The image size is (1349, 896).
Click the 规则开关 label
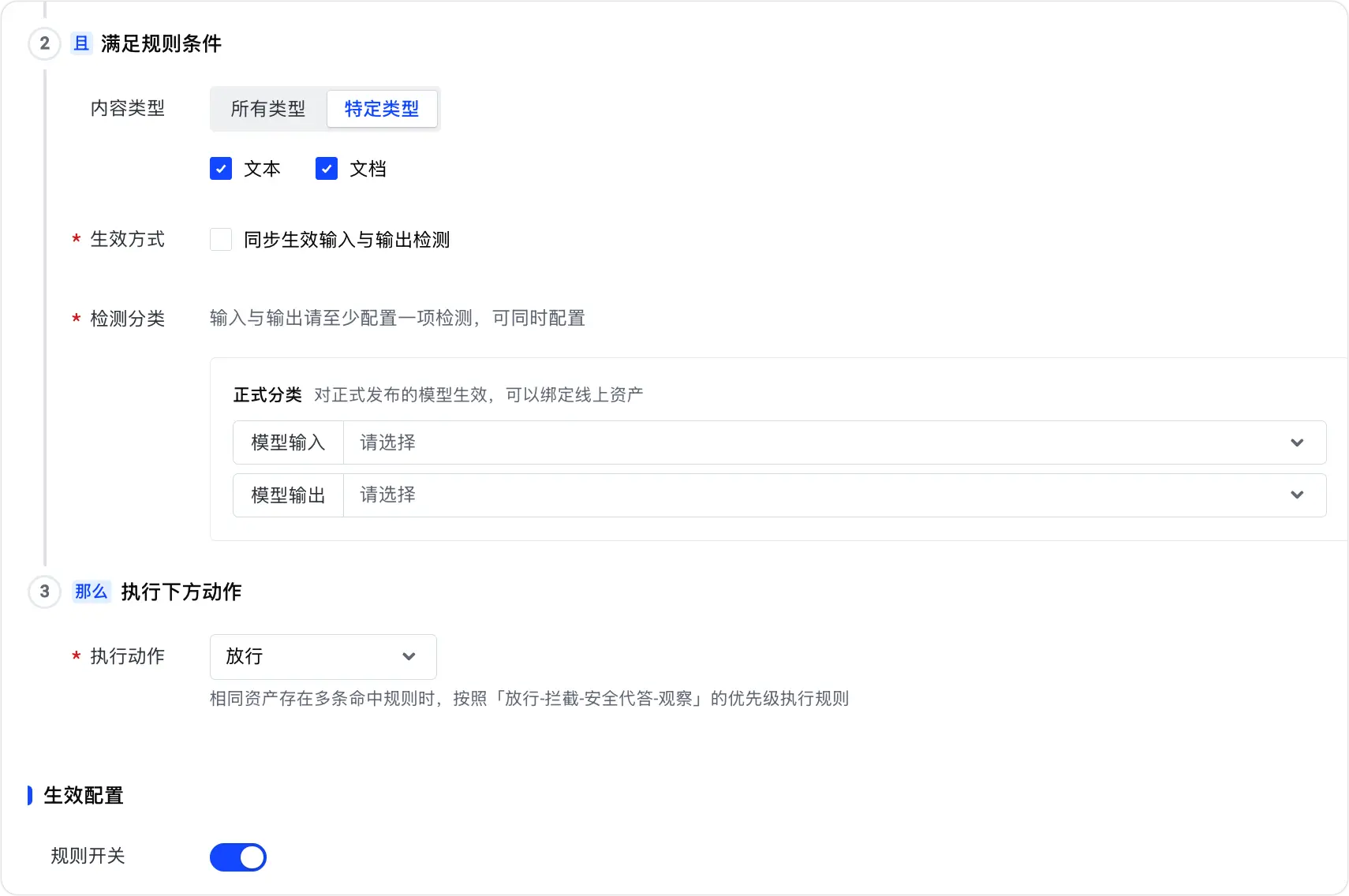tap(88, 857)
